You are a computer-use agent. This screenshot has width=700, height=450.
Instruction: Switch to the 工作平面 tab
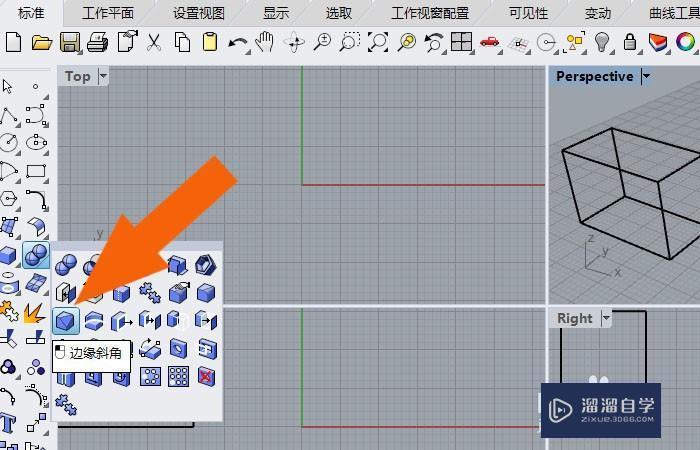coord(108,13)
